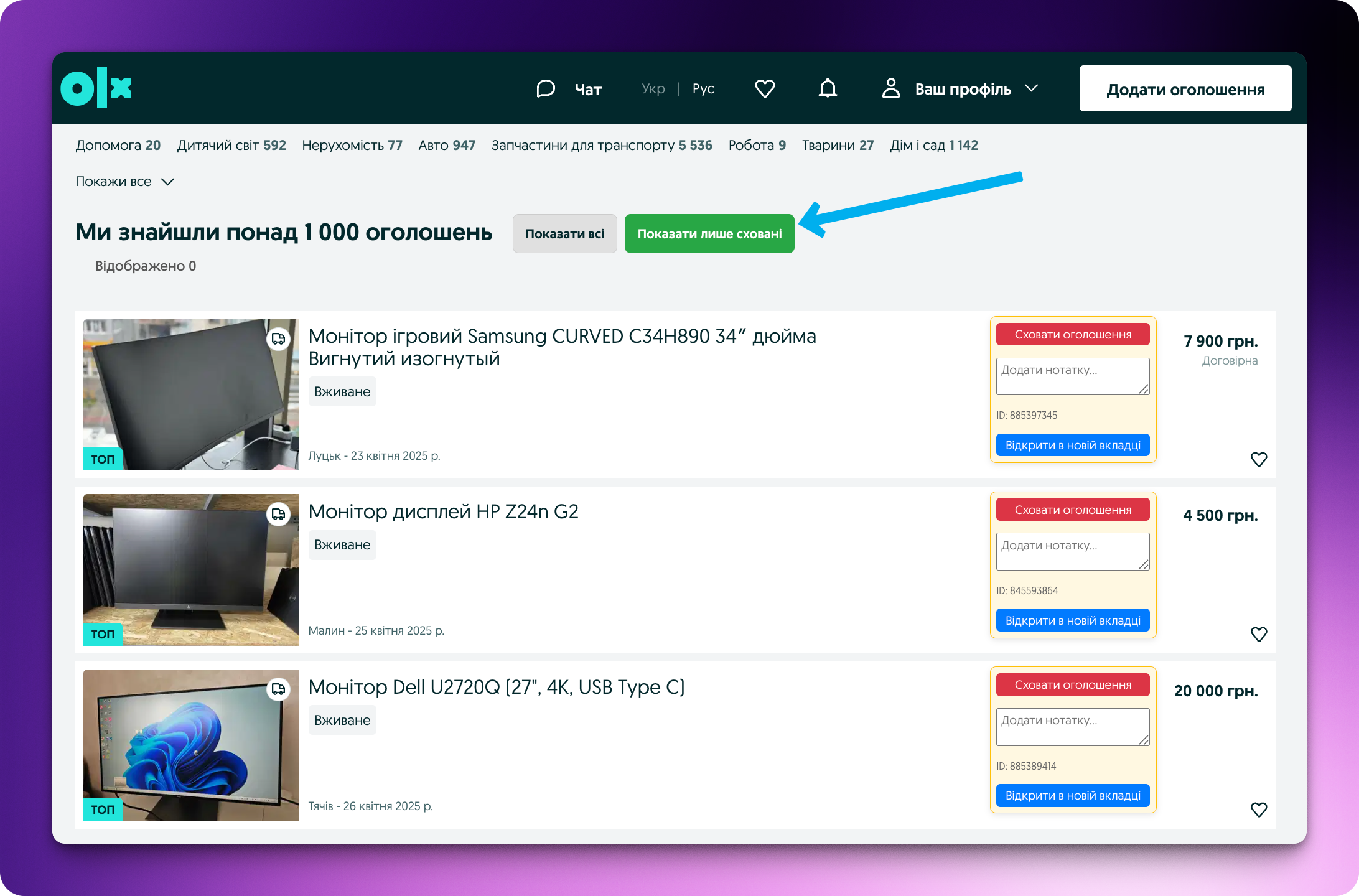Click Тячів - 26 квітня 2025 text
The width and height of the screenshot is (1359, 896).
370,806
